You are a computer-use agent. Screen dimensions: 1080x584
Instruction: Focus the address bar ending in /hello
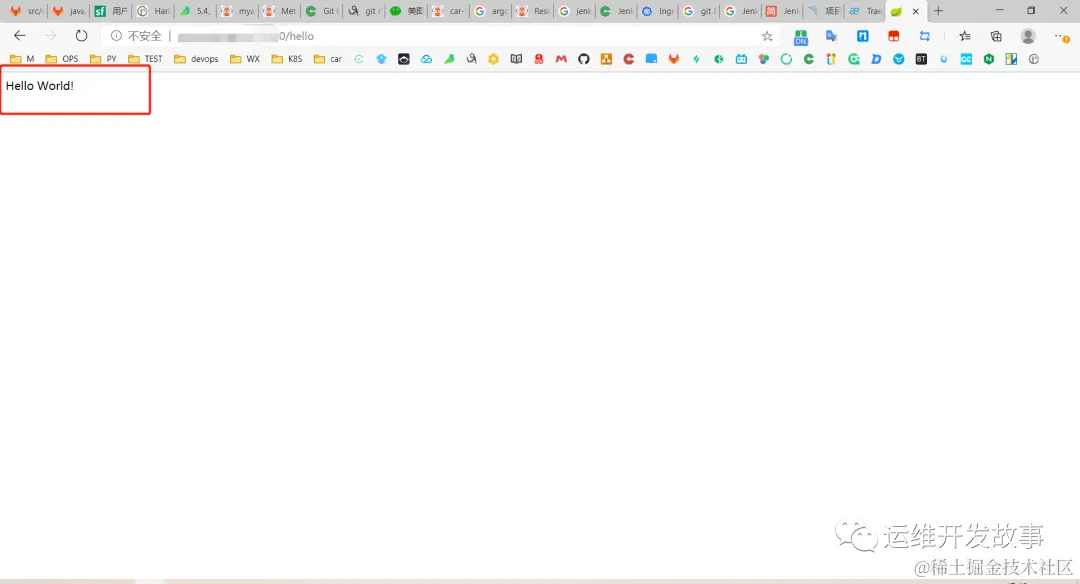tap(441, 36)
